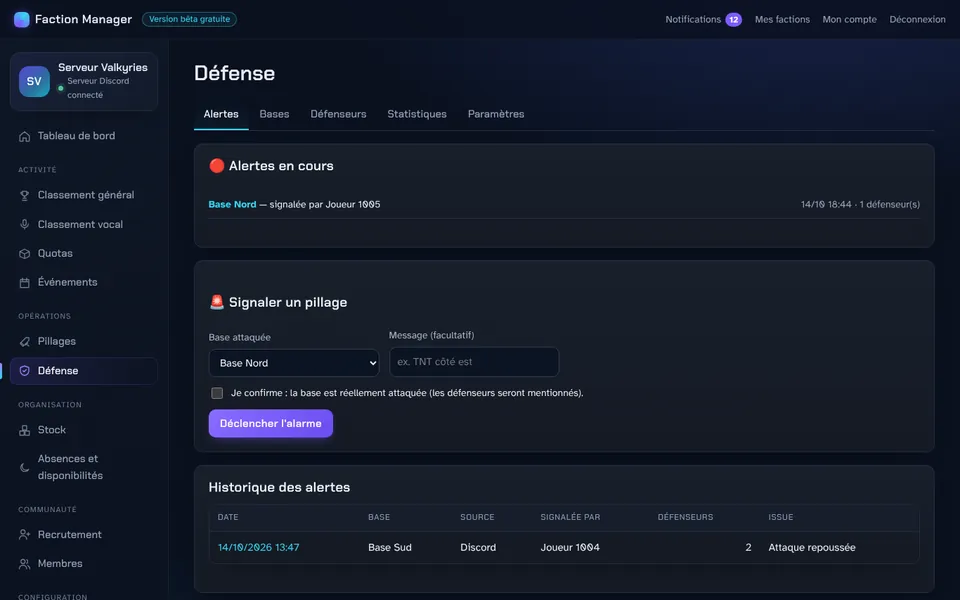Click the Pillages icon in sidebar
The image size is (960, 600).
[x=24, y=342]
